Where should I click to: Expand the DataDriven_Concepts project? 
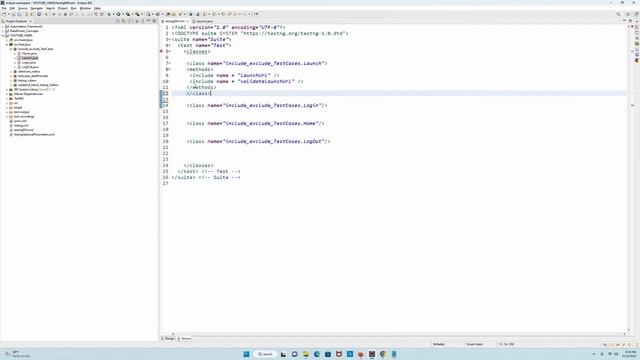[3, 31]
